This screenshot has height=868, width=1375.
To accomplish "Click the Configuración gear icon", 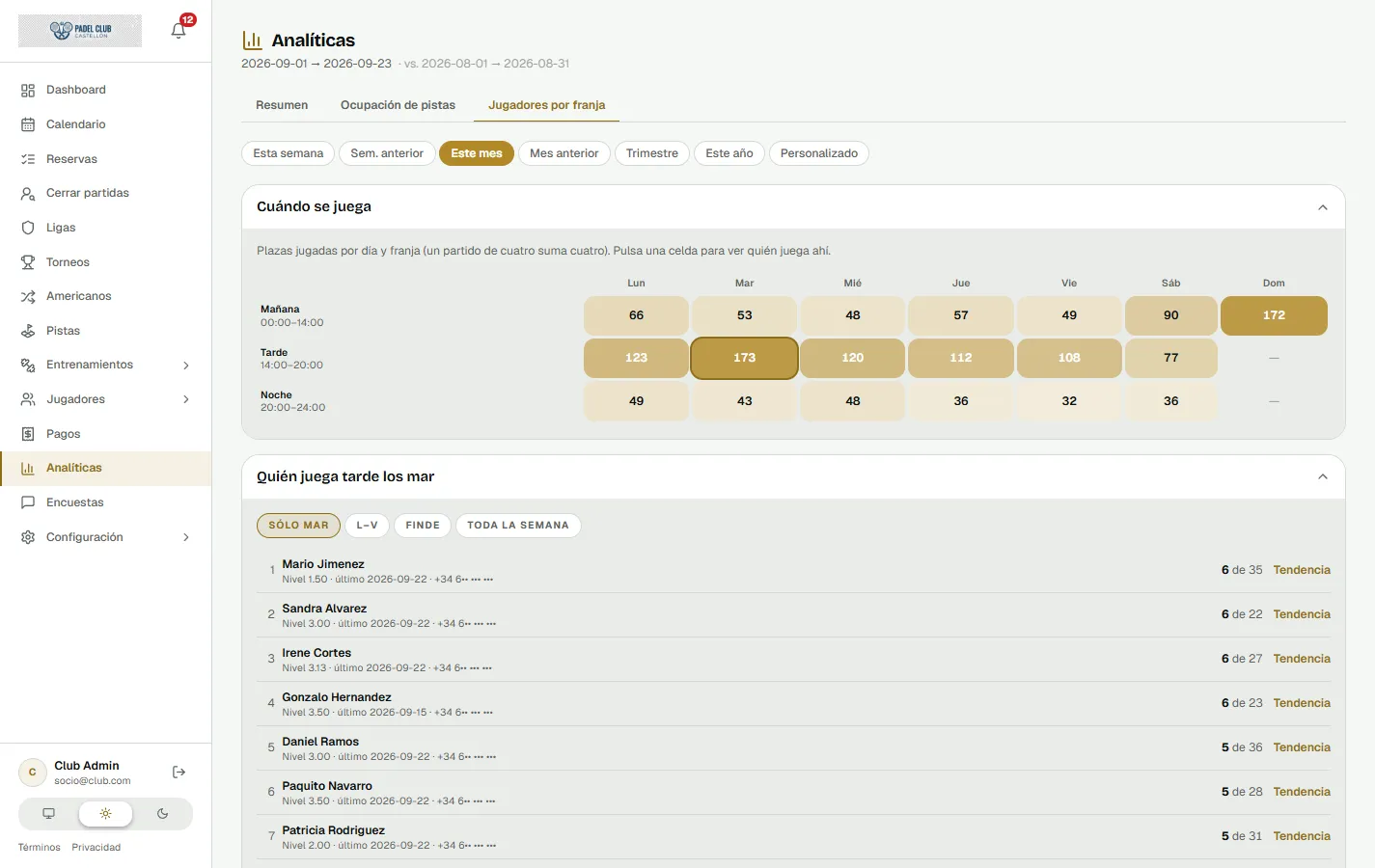I will tap(28, 537).
